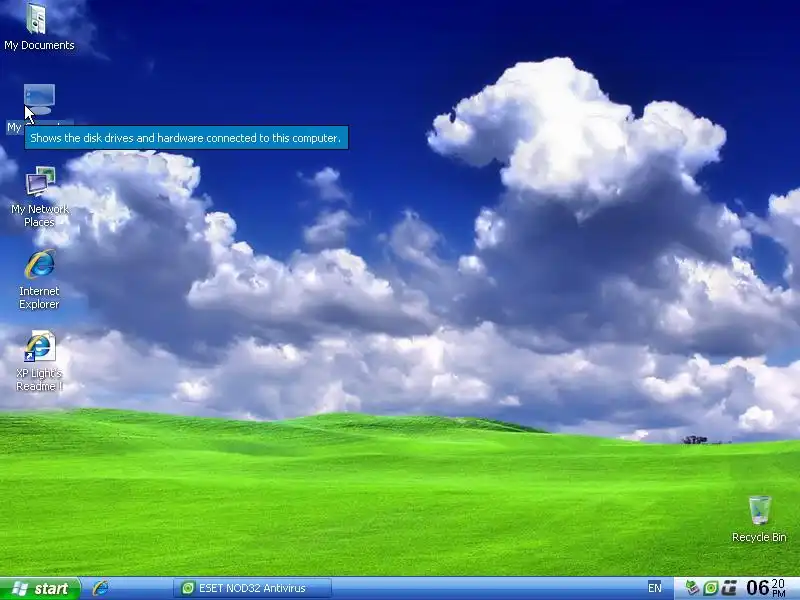The image size is (800, 600).
Task: Click the 06:20 PM taskbar clock
Action: pyautogui.click(x=766, y=588)
